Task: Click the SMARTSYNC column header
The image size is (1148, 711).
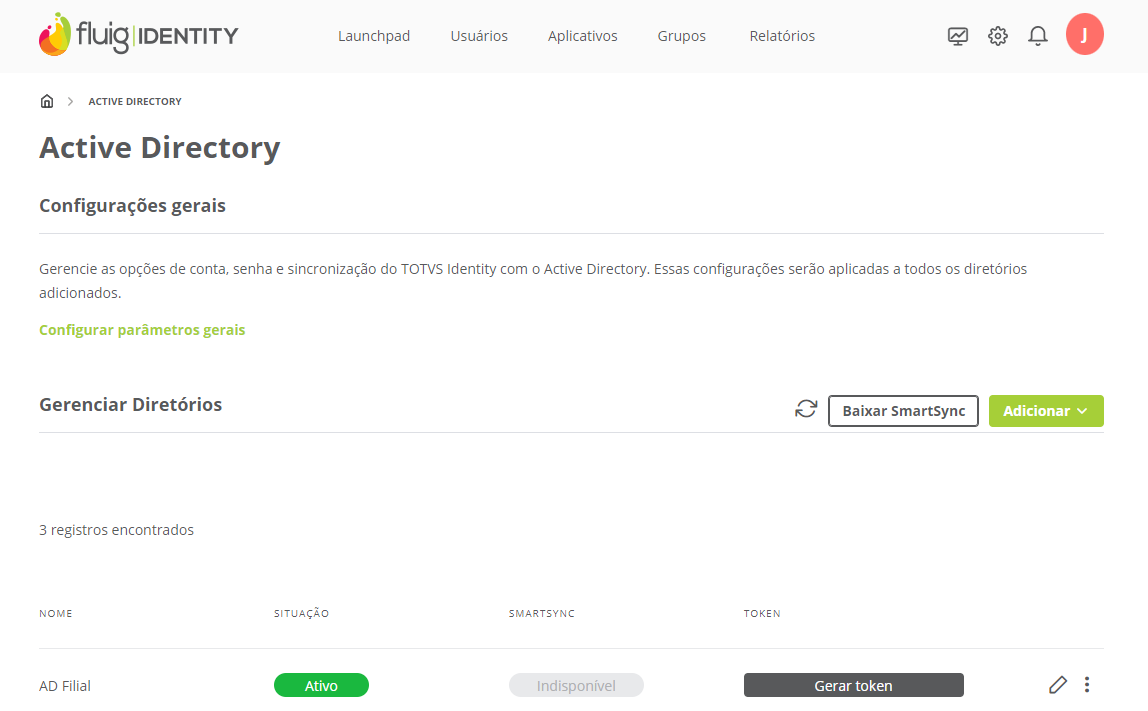Action: (x=541, y=614)
